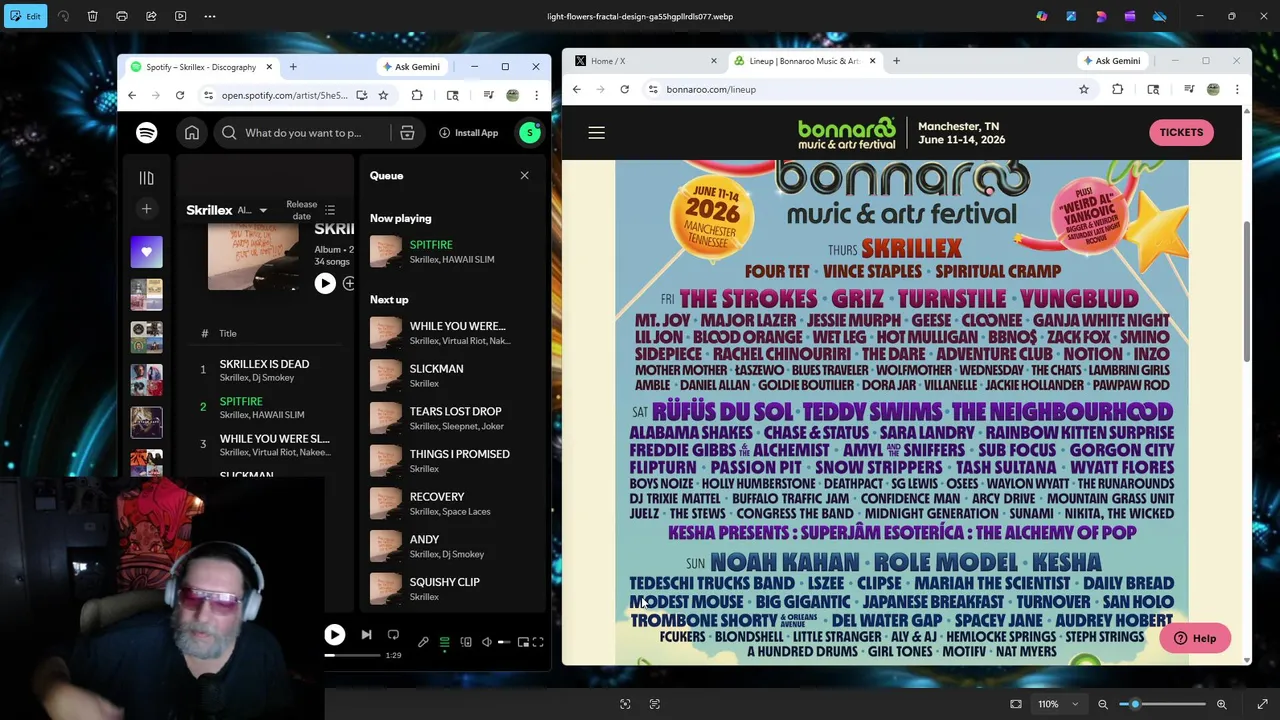Open the three-dot menu in Photos toolbar
The height and width of the screenshot is (720, 1280).
(210, 16)
